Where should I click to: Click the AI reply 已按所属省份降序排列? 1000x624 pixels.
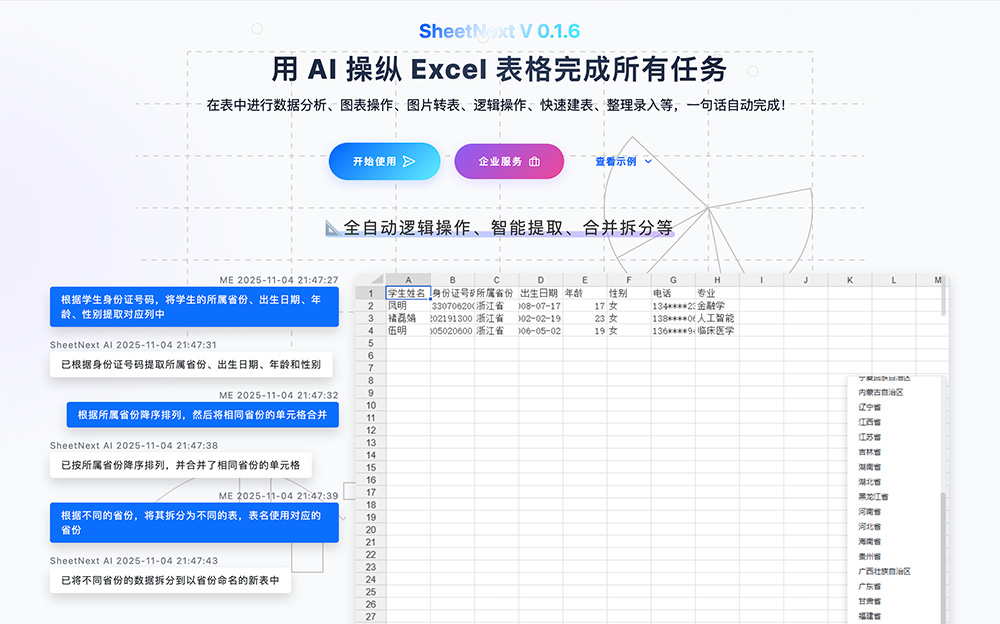point(180,465)
